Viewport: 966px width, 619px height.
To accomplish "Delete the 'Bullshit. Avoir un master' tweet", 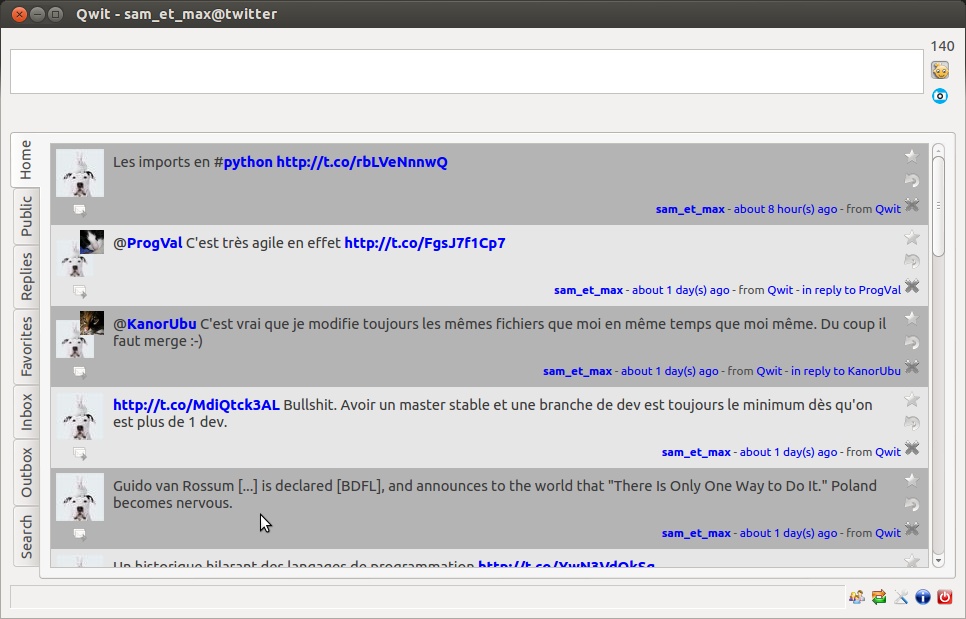I will (912, 448).
